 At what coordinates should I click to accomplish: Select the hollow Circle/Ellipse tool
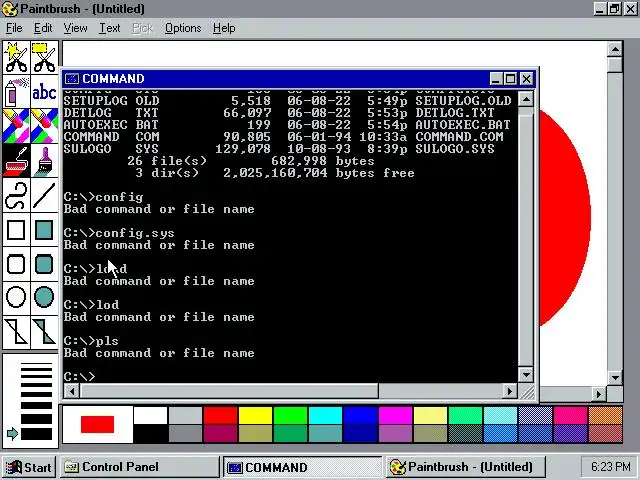[16, 297]
